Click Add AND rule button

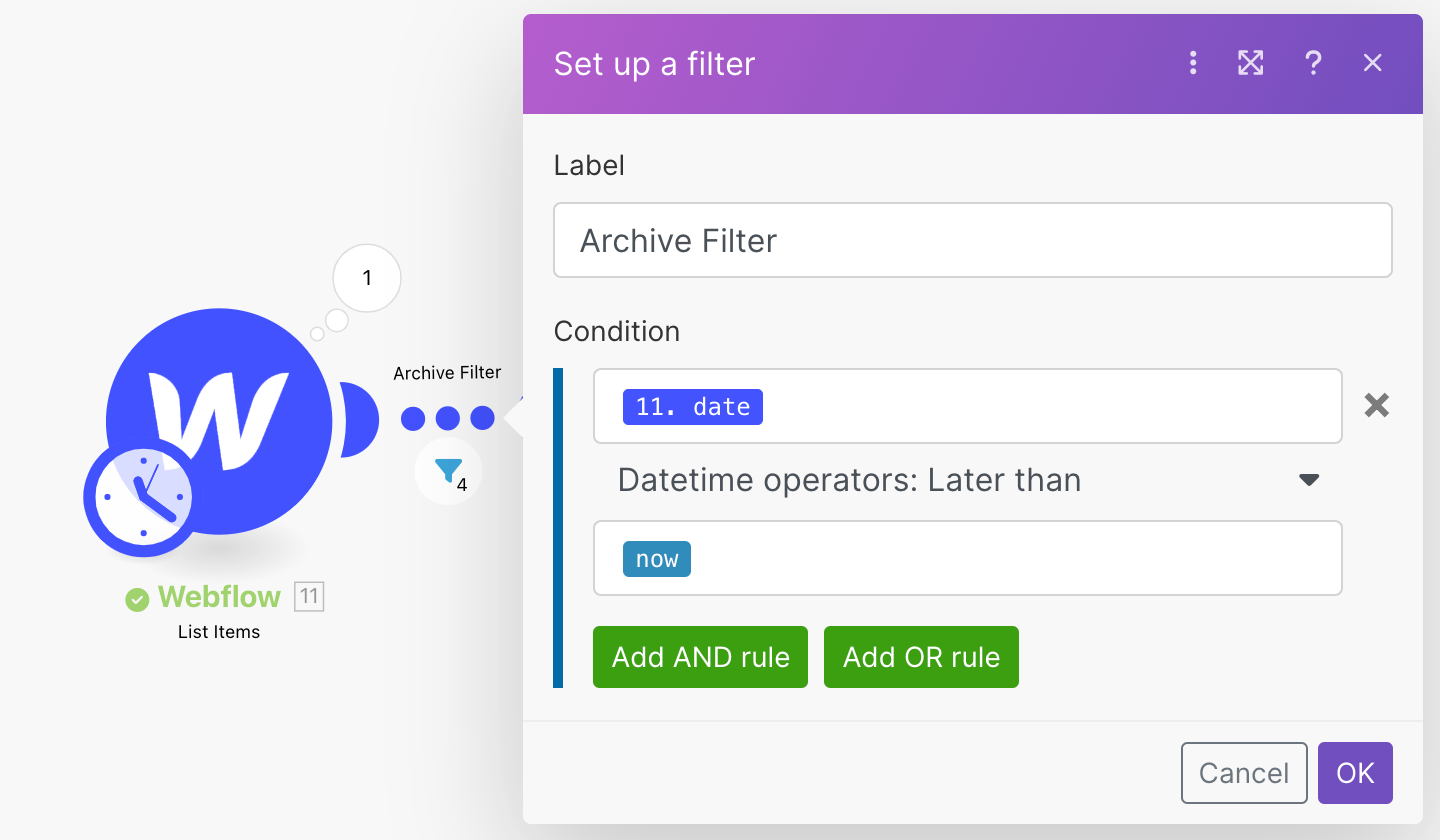tap(700, 657)
